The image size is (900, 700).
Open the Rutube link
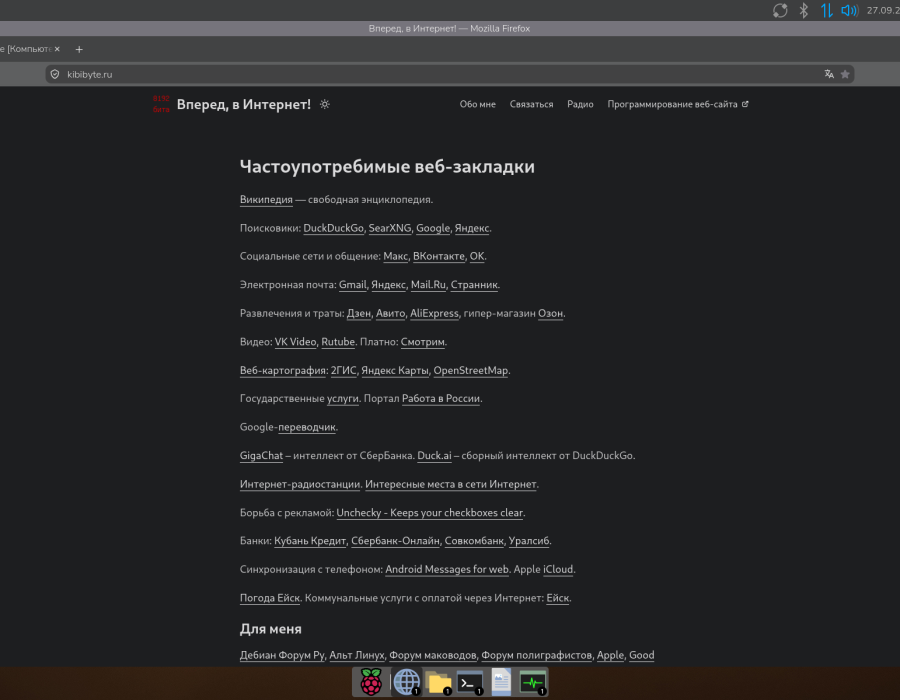(x=338, y=343)
